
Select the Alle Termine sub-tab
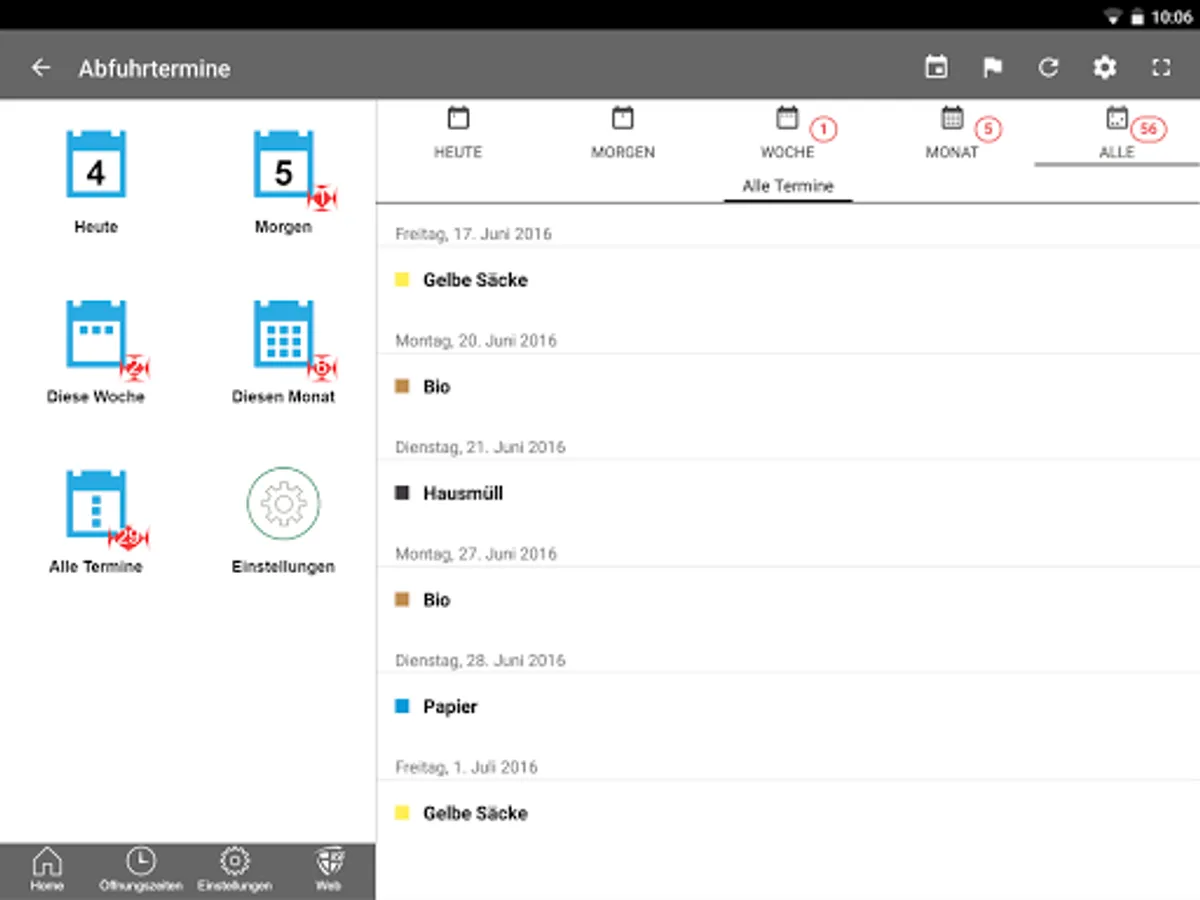pos(788,186)
